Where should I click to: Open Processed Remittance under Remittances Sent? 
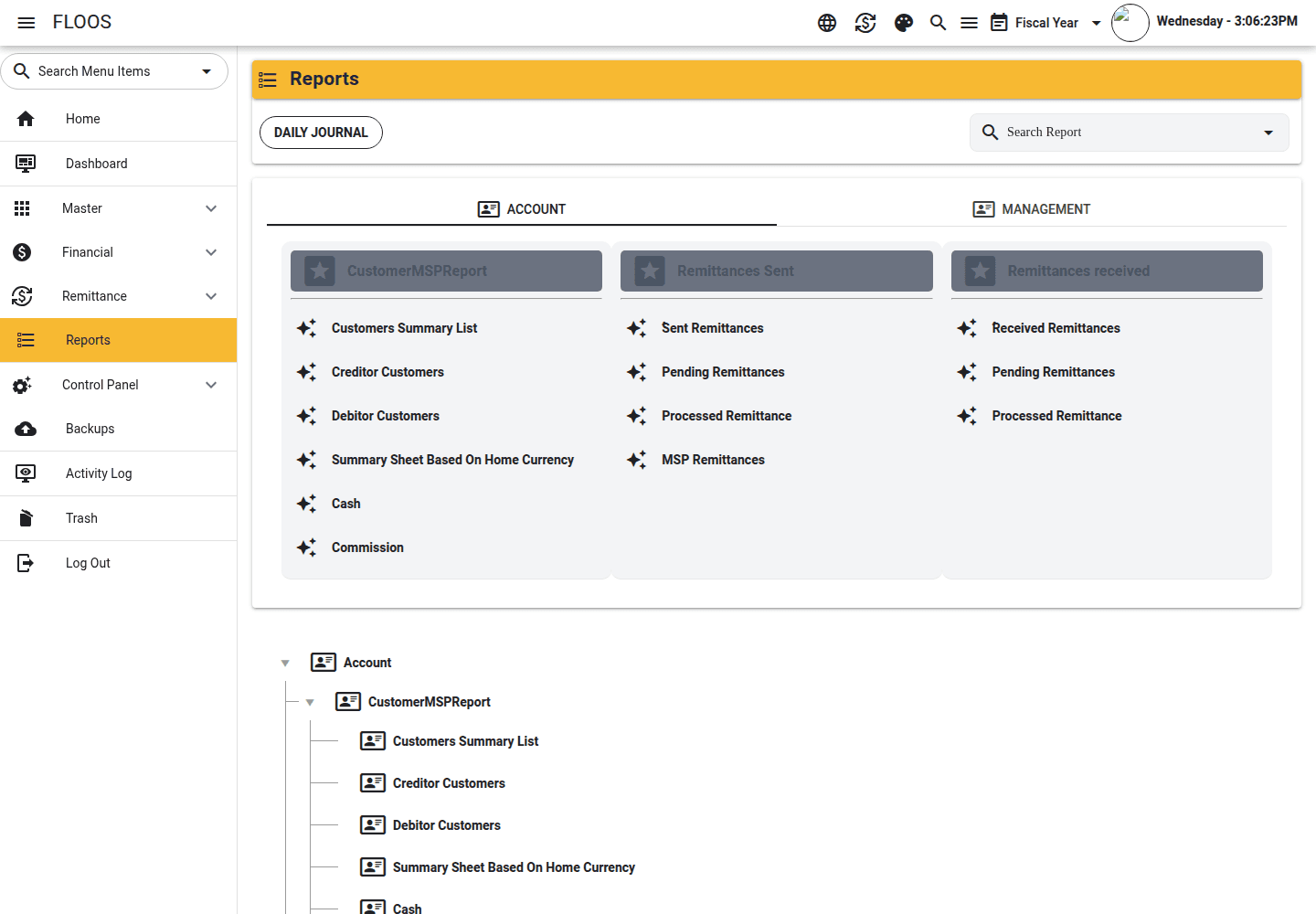click(727, 416)
